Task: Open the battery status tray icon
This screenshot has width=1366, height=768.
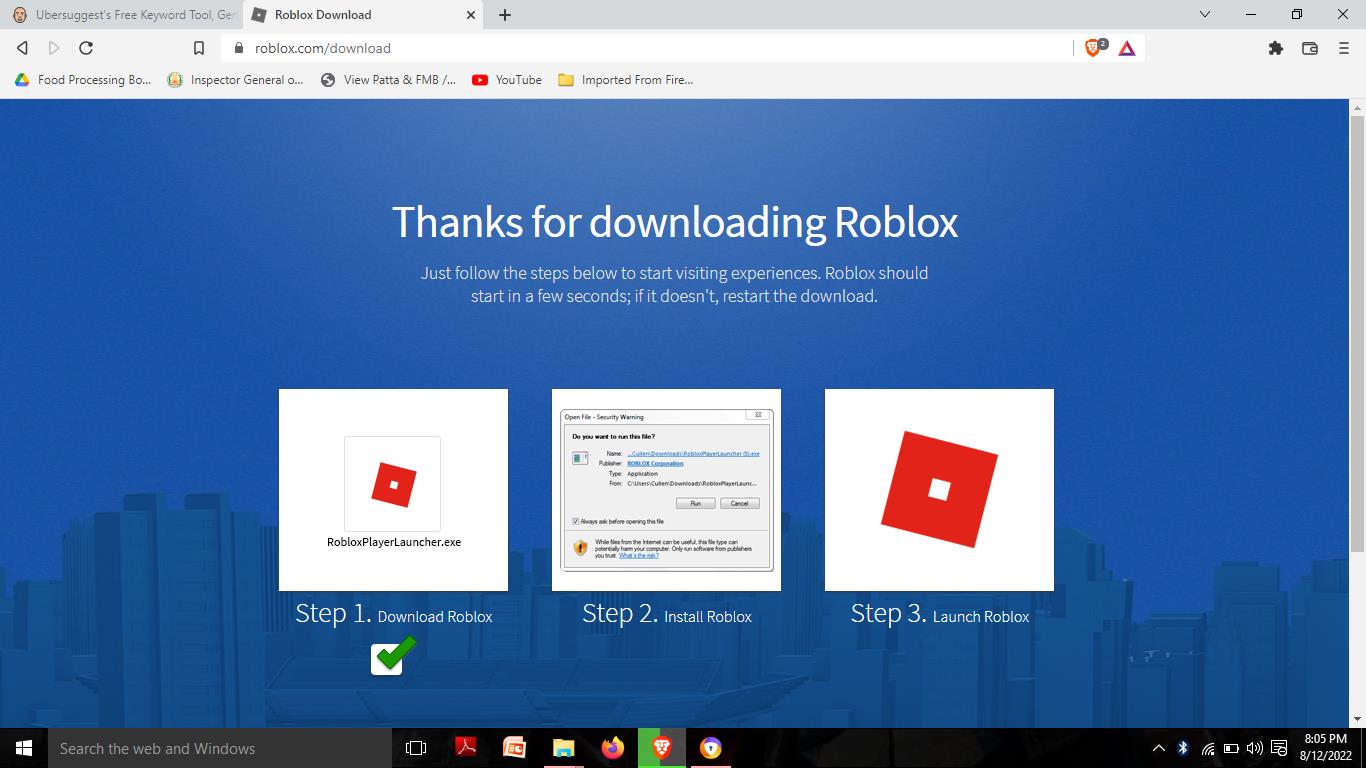Action: (x=1231, y=748)
